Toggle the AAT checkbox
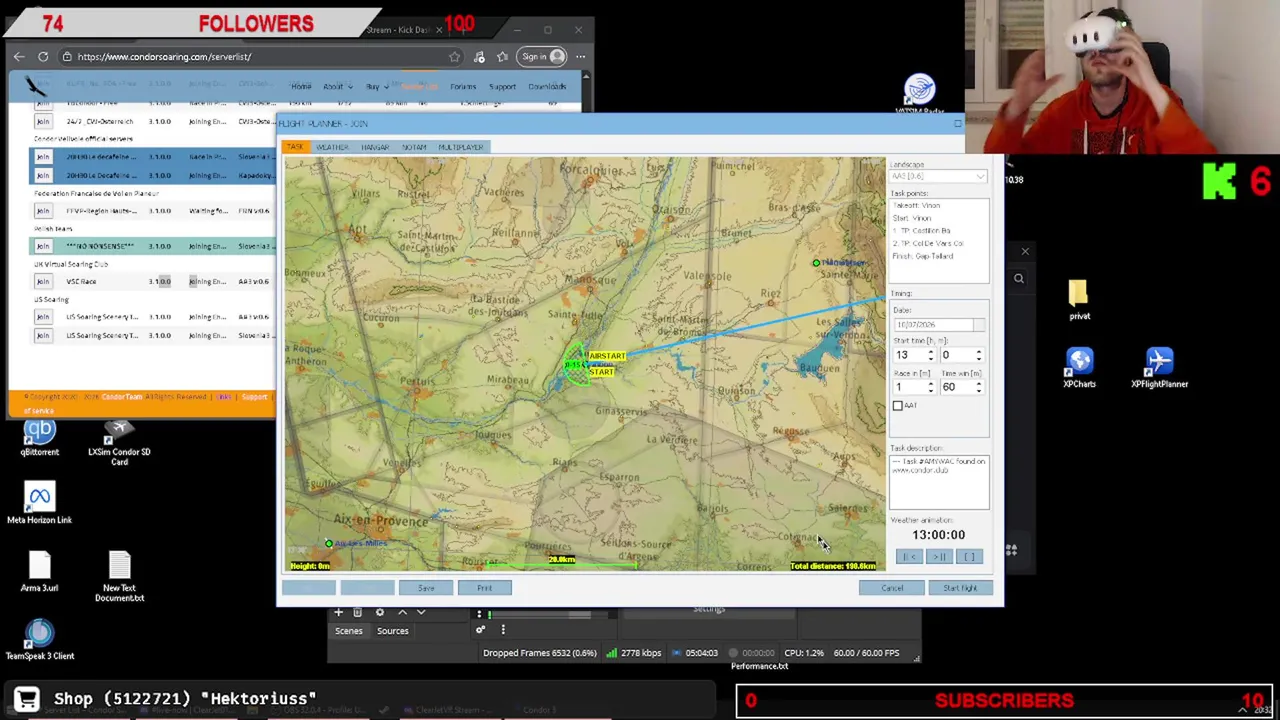The image size is (1280, 720). pyautogui.click(x=897, y=405)
